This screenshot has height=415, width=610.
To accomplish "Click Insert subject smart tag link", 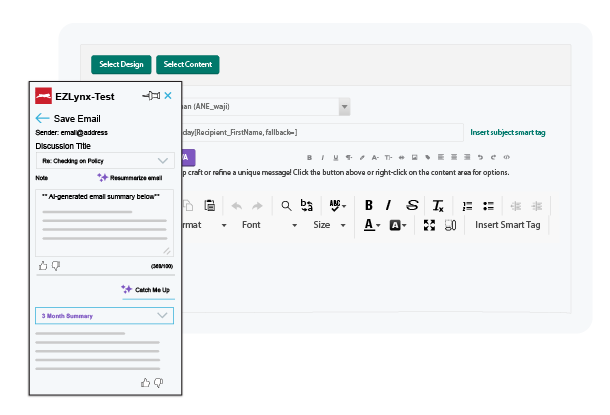I will tap(508, 133).
